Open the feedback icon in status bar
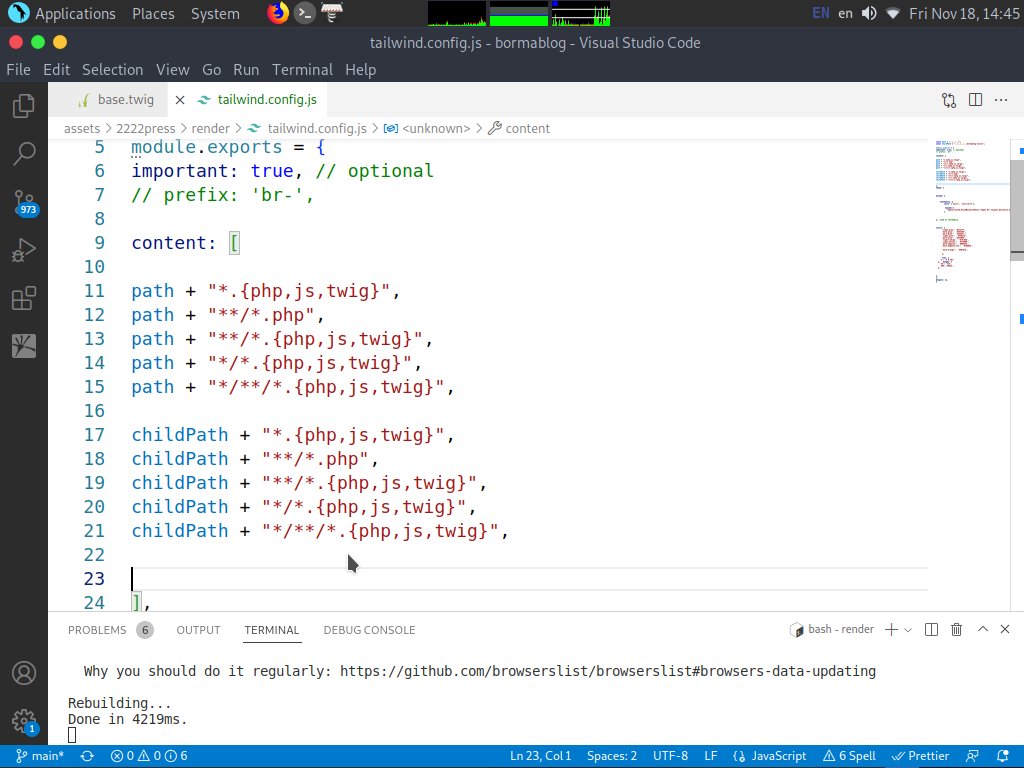The image size is (1024, 768). (972, 756)
